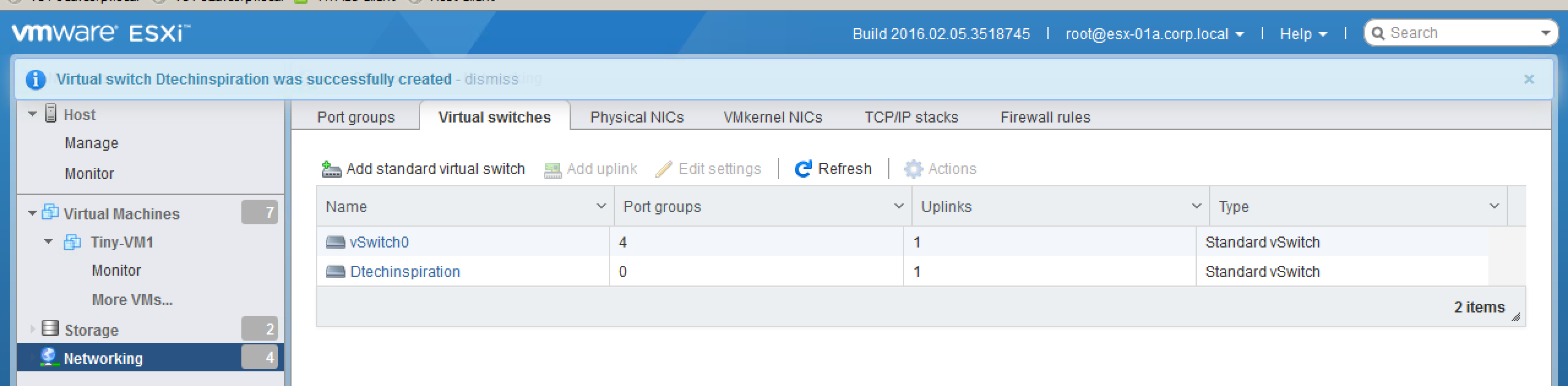Click the vSwitch0 switch icon
This screenshot has width=1568, height=386.
coord(336,242)
